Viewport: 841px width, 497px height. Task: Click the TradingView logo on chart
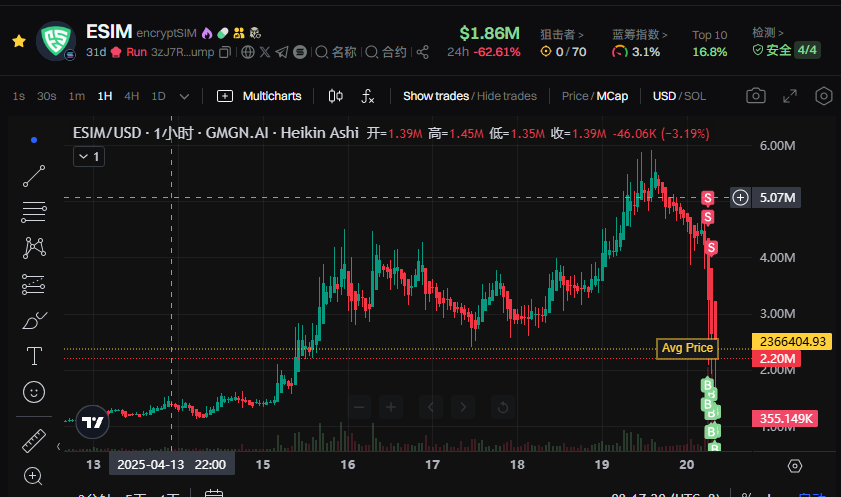[92, 422]
